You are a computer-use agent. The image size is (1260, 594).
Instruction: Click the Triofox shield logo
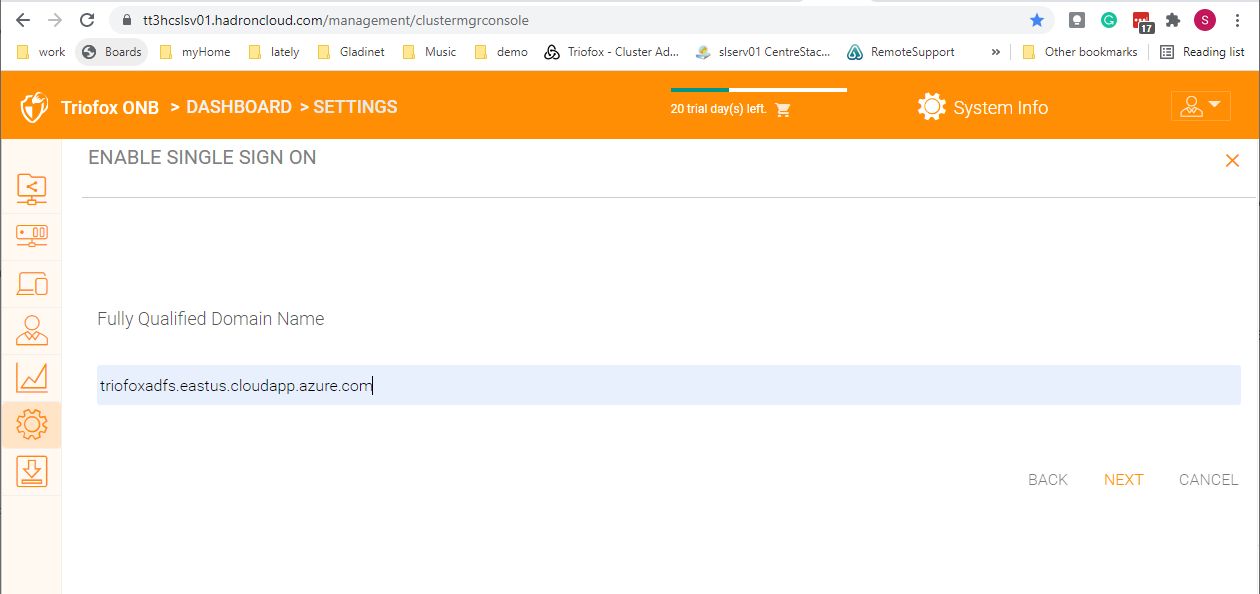point(35,107)
